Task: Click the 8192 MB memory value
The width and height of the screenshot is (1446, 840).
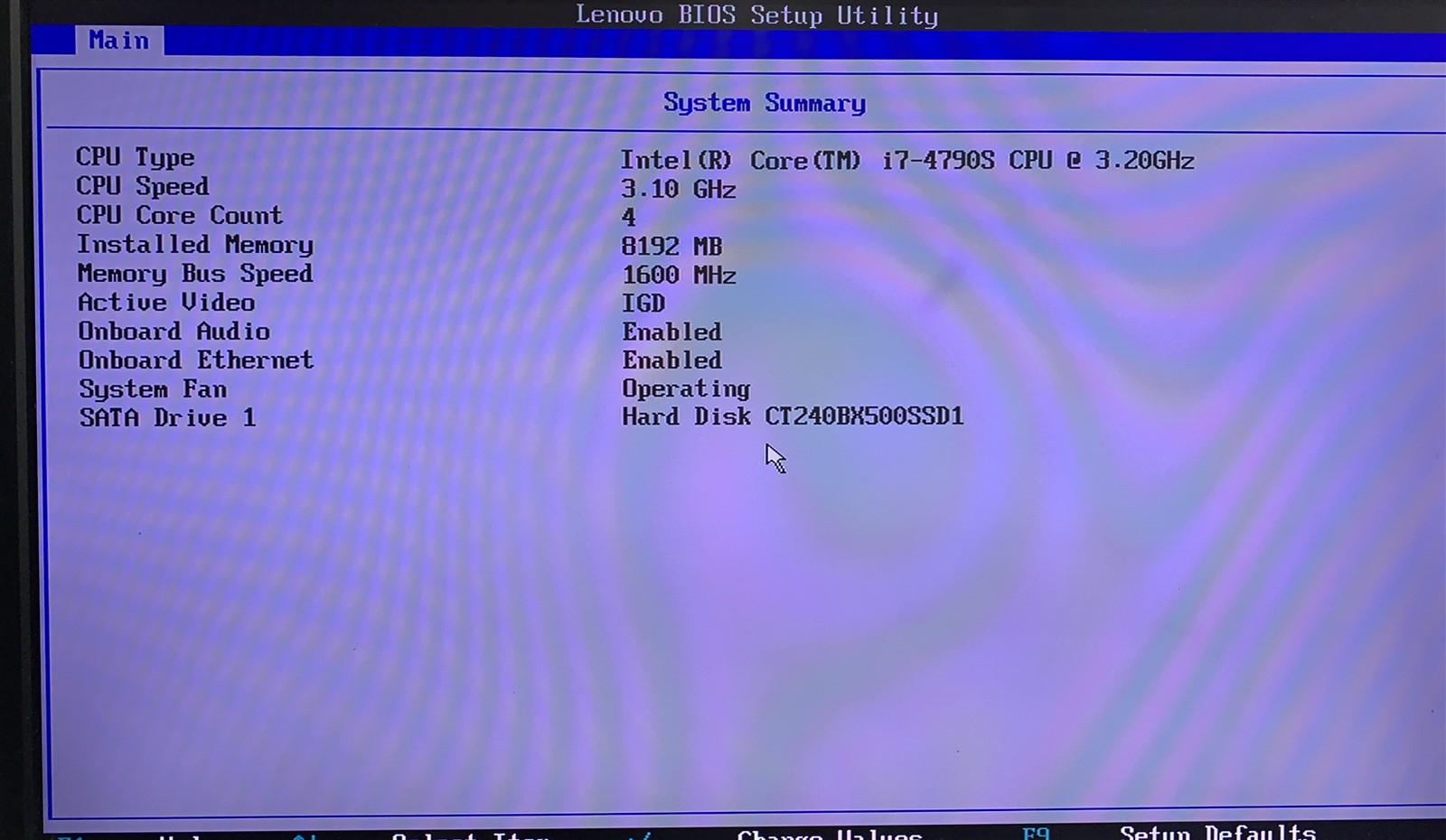Action: 671,246
